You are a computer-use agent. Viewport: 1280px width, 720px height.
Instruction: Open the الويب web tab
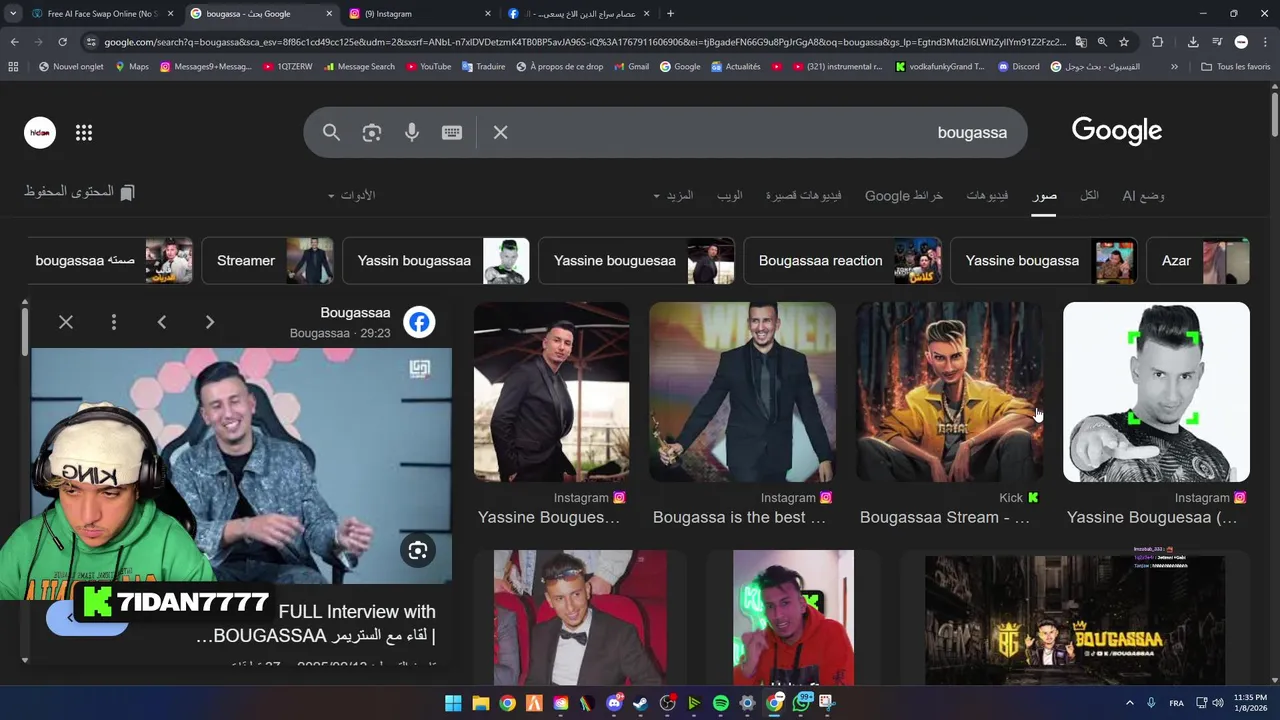click(730, 195)
